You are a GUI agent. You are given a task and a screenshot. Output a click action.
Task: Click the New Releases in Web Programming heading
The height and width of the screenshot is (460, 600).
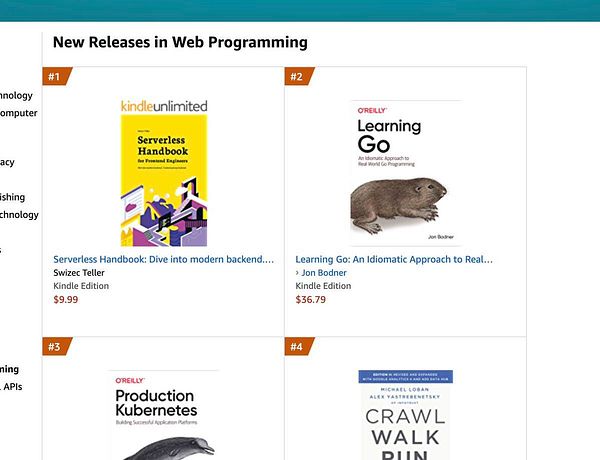[x=180, y=43]
